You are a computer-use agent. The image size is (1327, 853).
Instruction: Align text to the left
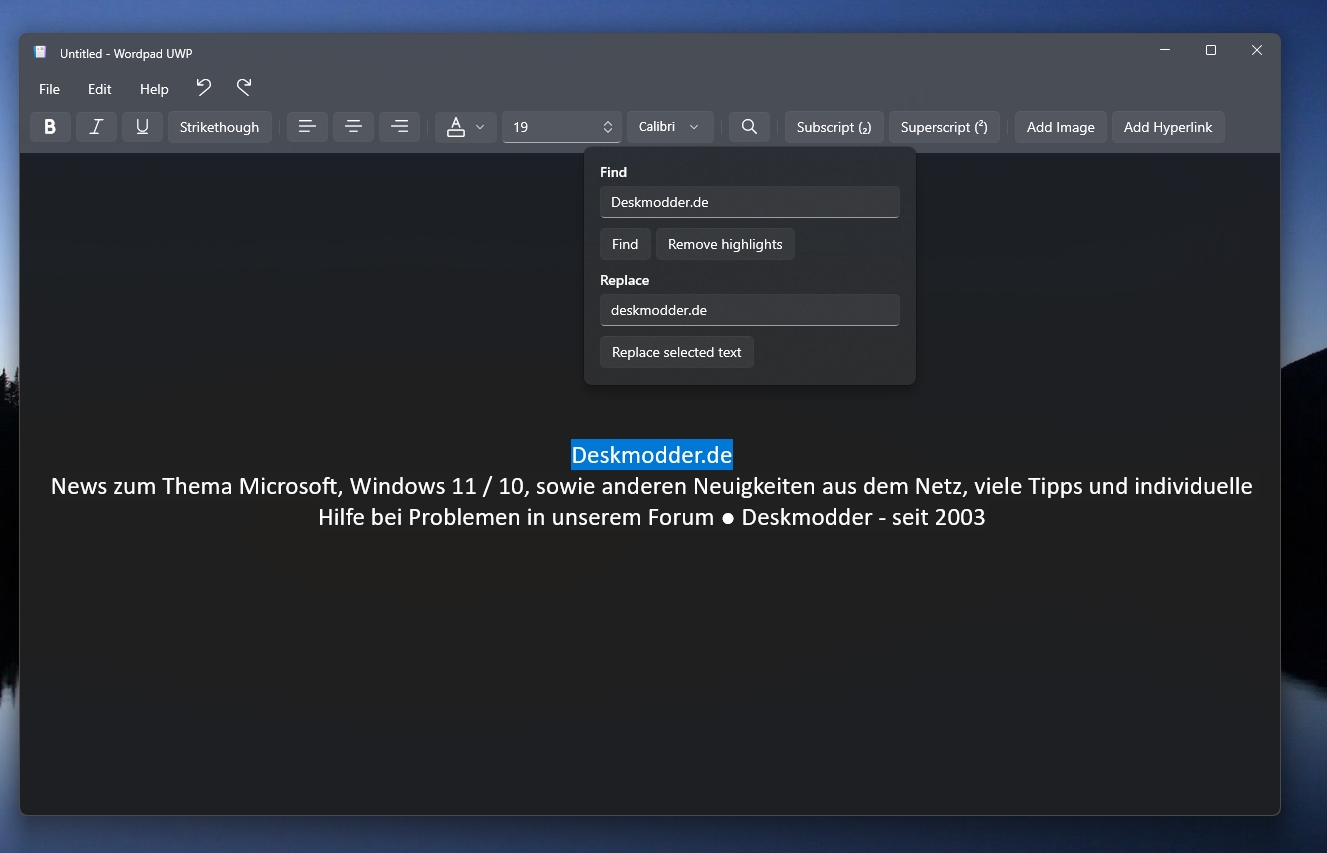(307, 127)
